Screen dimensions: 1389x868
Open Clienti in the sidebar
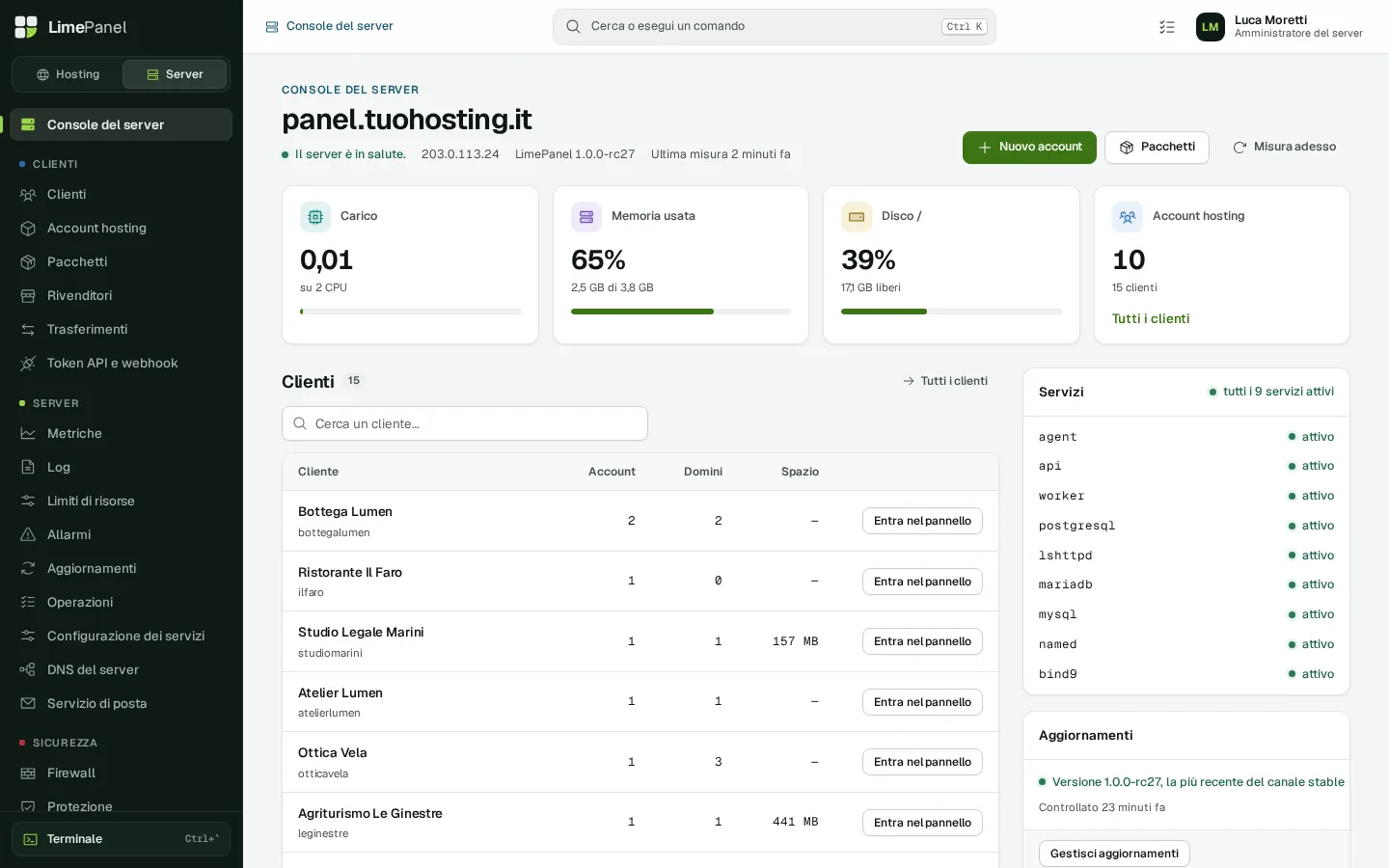point(121,195)
